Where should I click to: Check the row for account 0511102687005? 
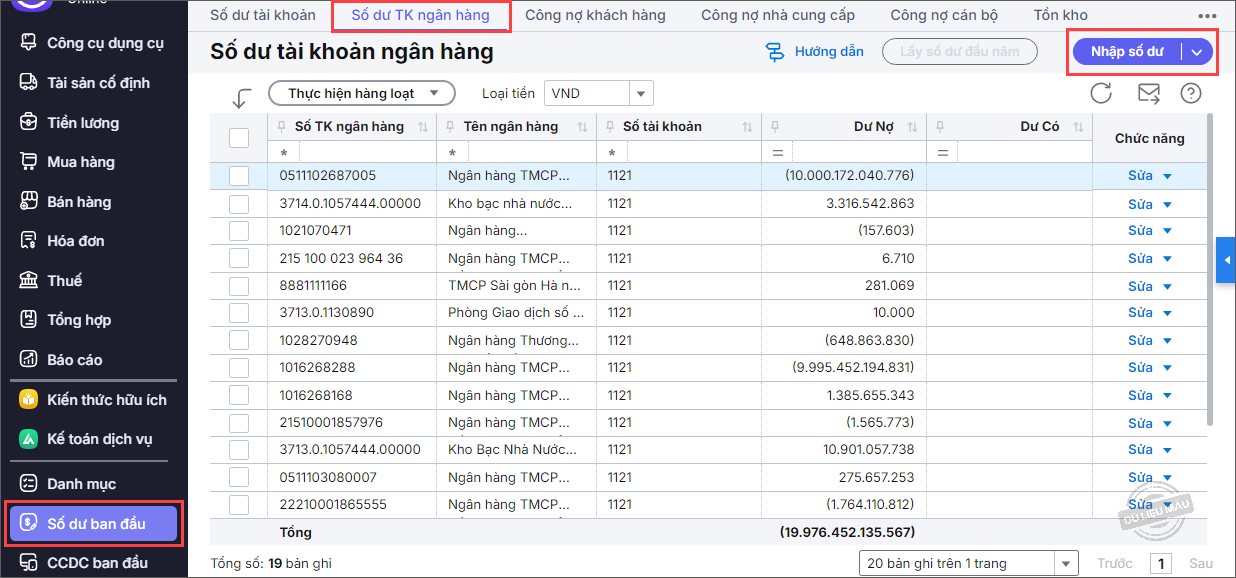click(239, 176)
